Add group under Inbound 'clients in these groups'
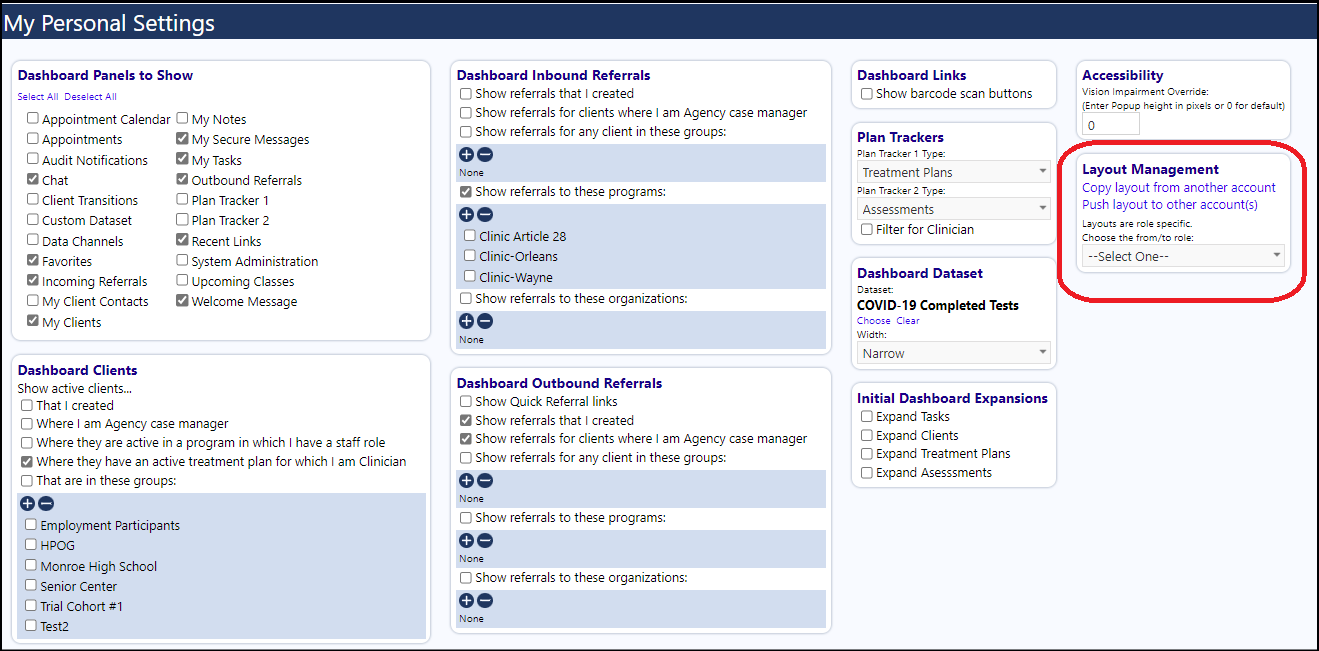This screenshot has height=651, width=1319. tap(466, 155)
